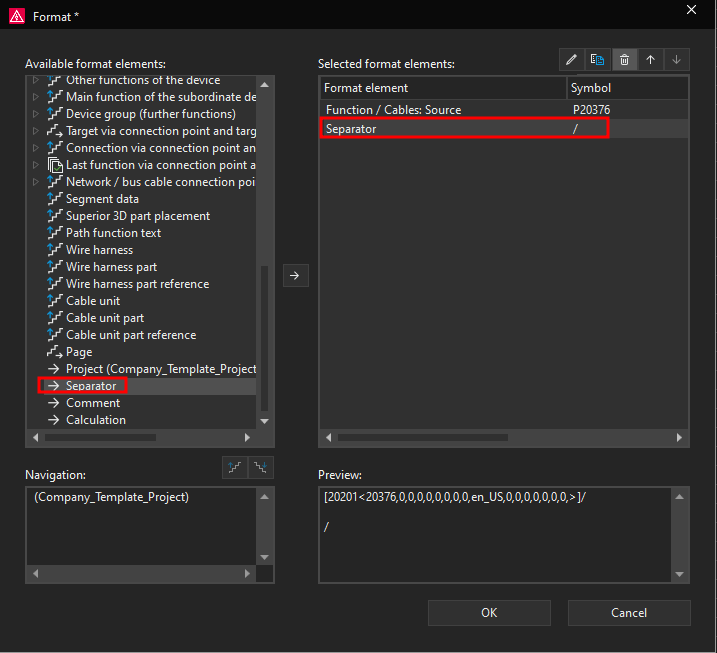Click the Navigation scroll-down arrow

(x=264, y=557)
